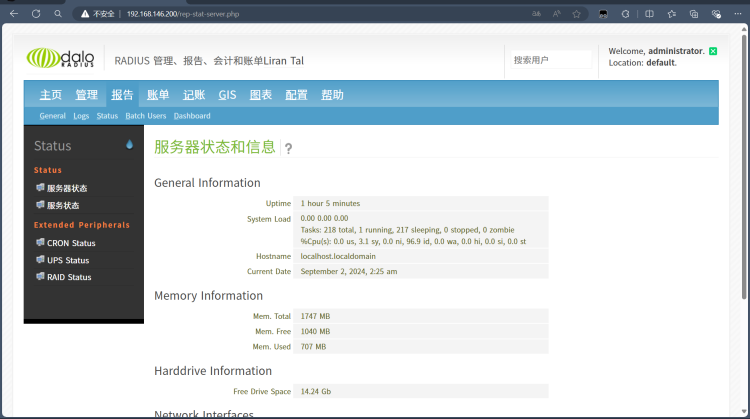The height and width of the screenshot is (419, 750).
Task: Open the favorites list icon
Action: (672, 14)
